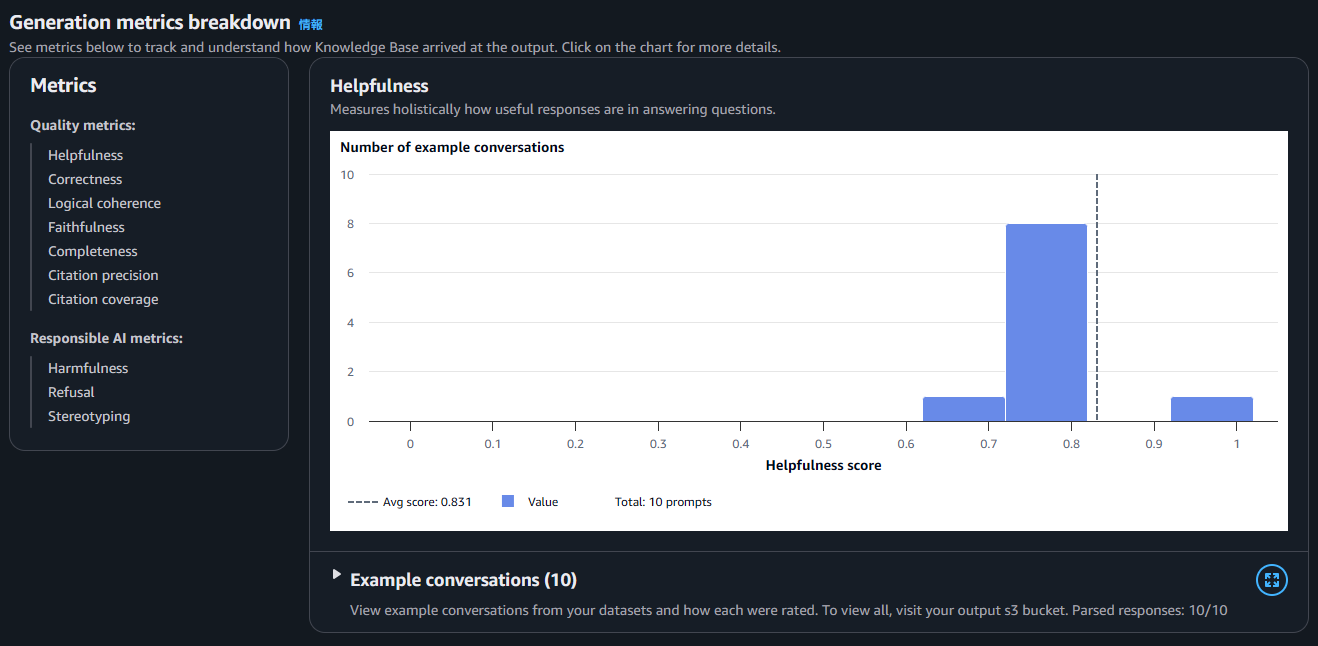The height and width of the screenshot is (646, 1318).
Task: Select the Helpfulness metric
Action: pyautogui.click(x=85, y=155)
